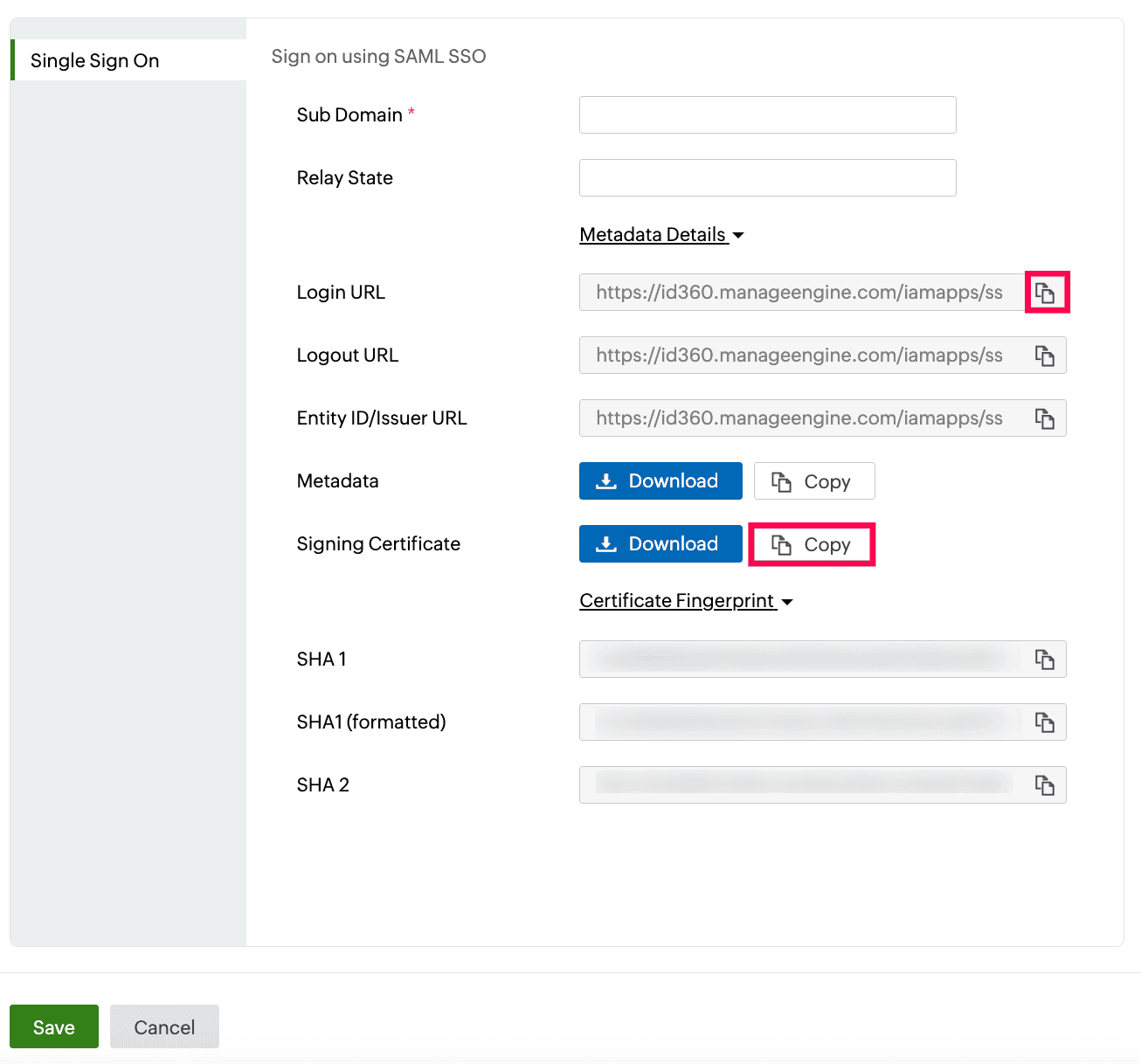Viewport: 1141px width, 1064px height.
Task: Copy the Logout URL using its copy icon
Action: [1046, 356]
